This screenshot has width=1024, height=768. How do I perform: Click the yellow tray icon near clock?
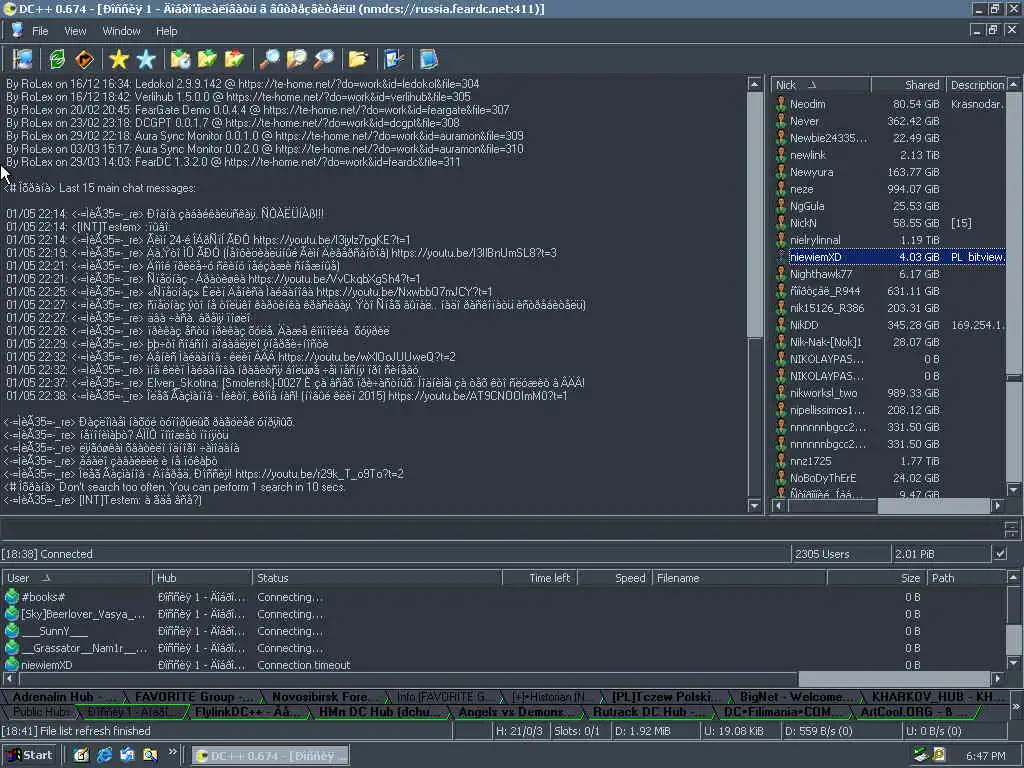point(938,755)
